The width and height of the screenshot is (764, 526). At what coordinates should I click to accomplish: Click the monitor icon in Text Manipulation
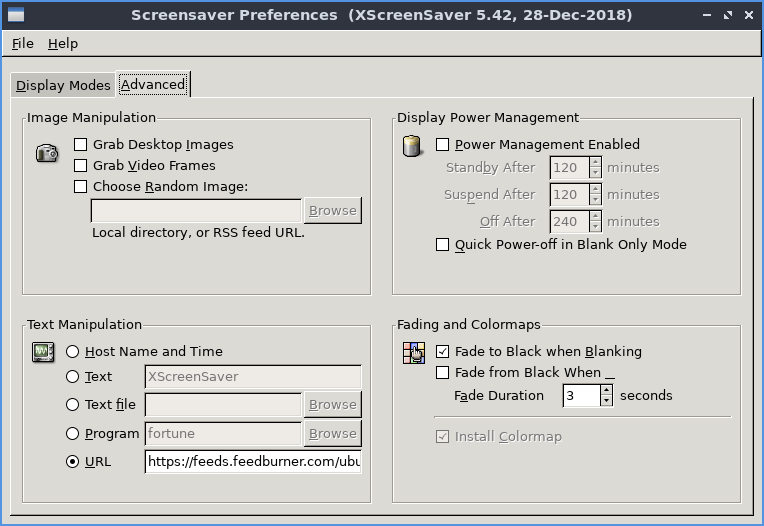(x=43, y=352)
